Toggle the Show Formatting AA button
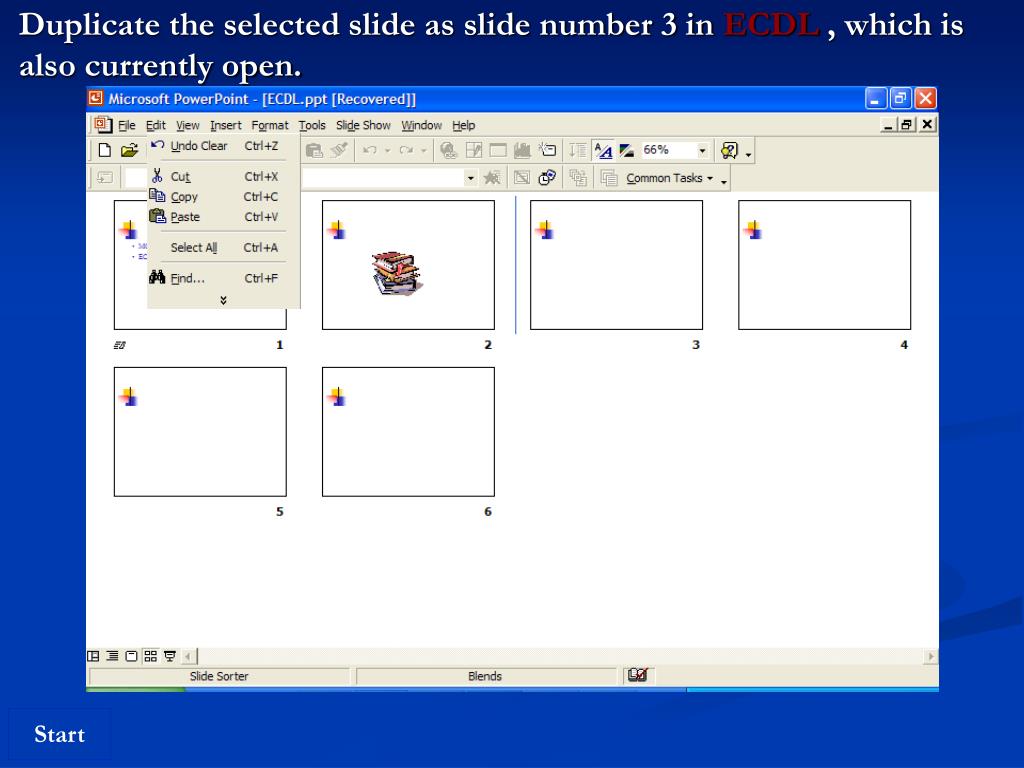The height and width of the screenshot is (768, 1024). click(603, 150)
